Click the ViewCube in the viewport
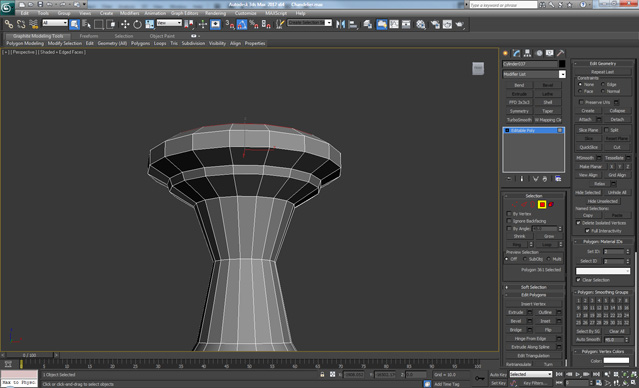Viewport: 639px width, 388px height. coord(478,68)
